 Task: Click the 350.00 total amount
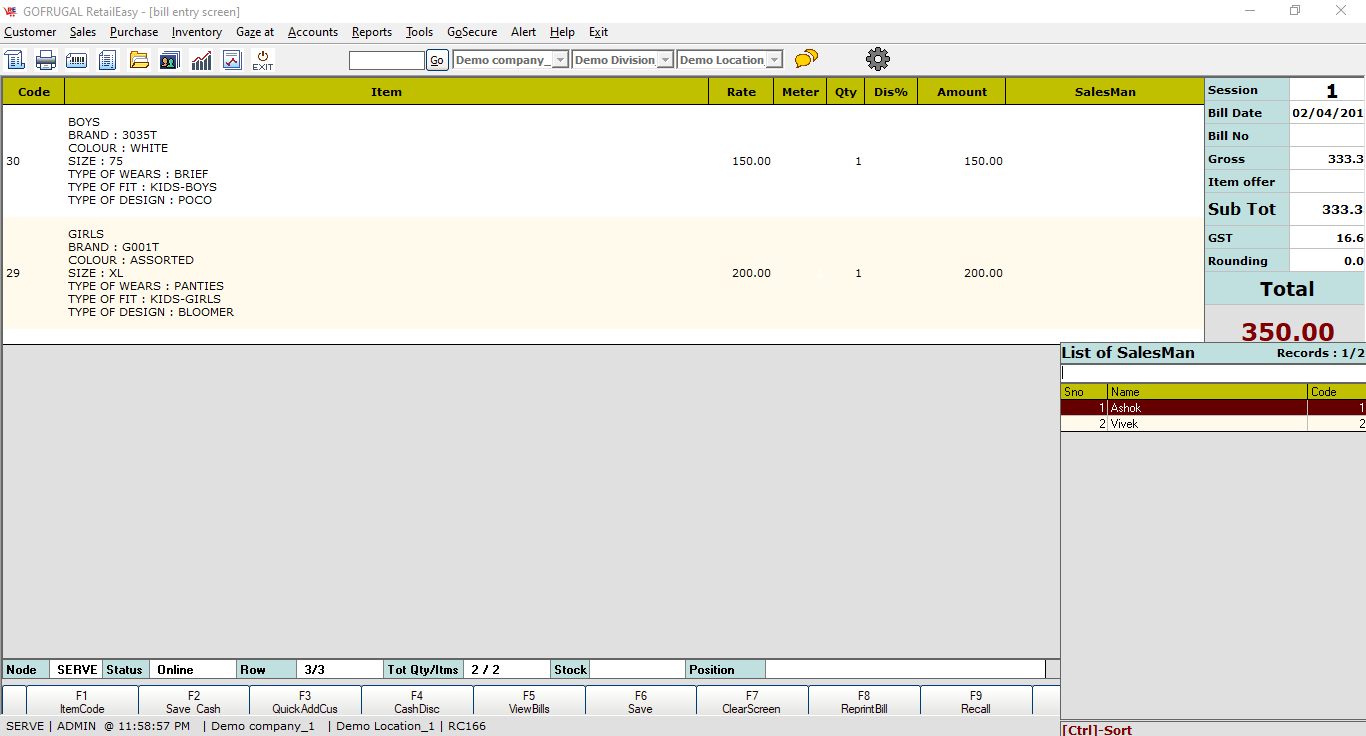[x=1288, y=332]
